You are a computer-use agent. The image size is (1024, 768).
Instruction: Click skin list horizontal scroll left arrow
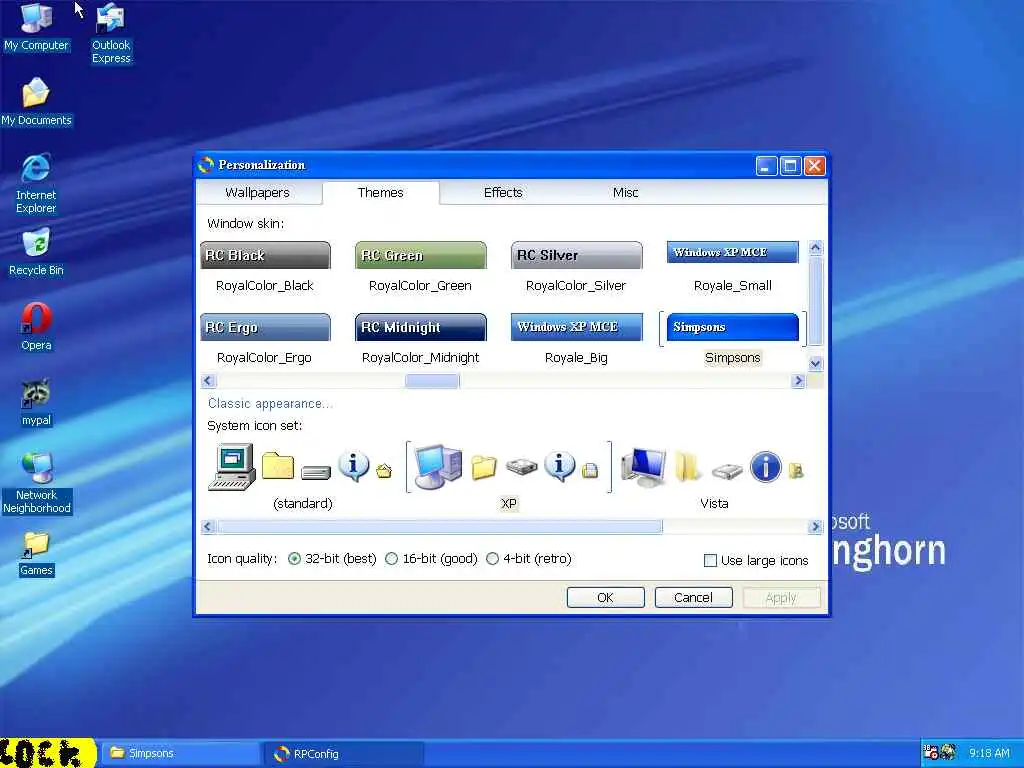tap(208, 381)
